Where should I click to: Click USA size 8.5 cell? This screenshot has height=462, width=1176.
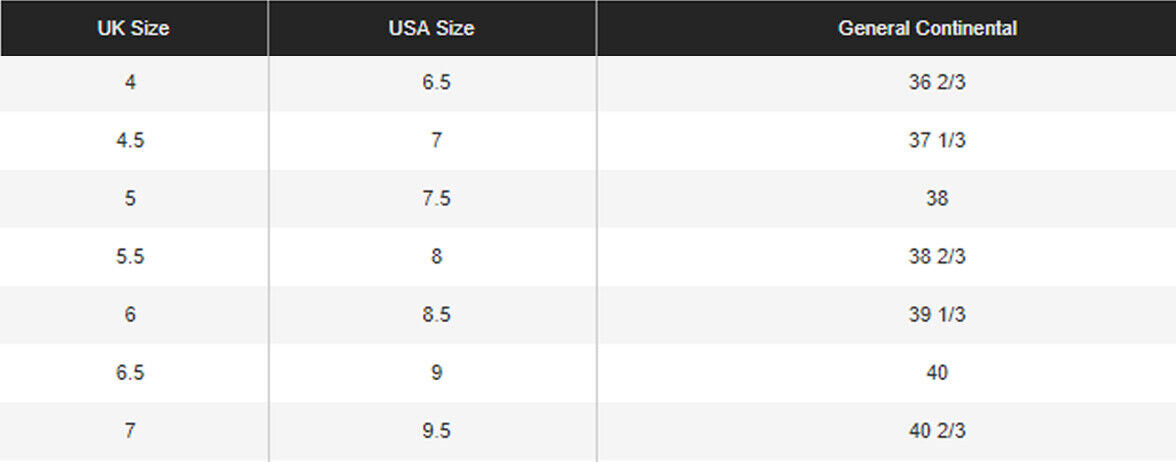point(436,315)
